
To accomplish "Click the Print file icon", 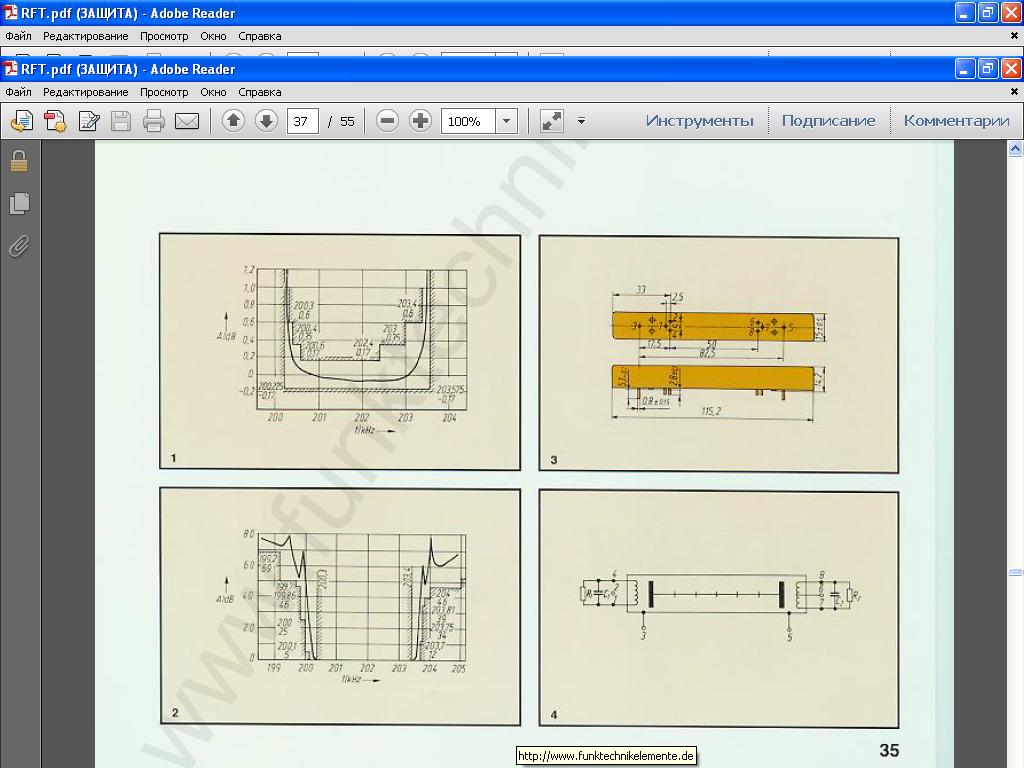I will click(x=153, y=121).
